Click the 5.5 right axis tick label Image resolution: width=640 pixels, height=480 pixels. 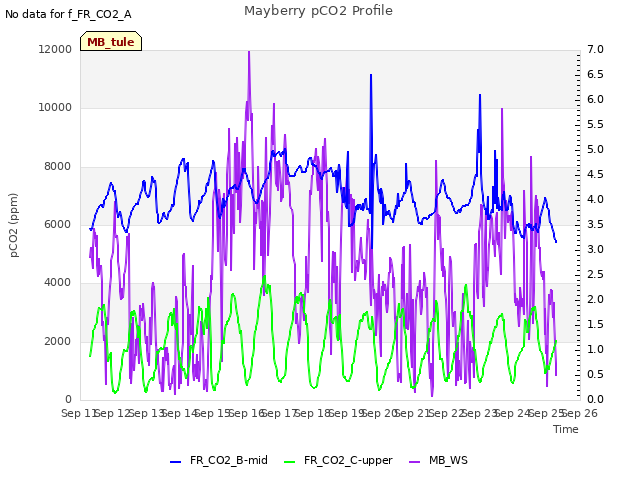tap(596, 124)
